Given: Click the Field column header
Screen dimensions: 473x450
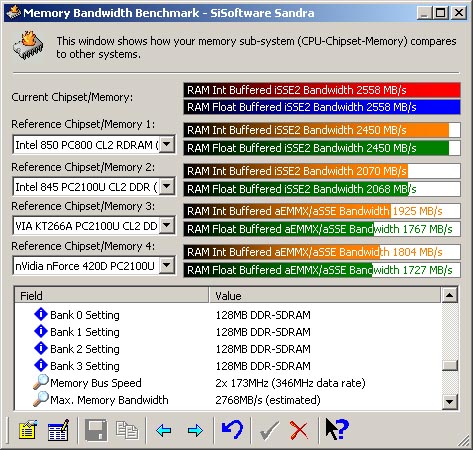Looking at the screenshot, I should point(112,295).
